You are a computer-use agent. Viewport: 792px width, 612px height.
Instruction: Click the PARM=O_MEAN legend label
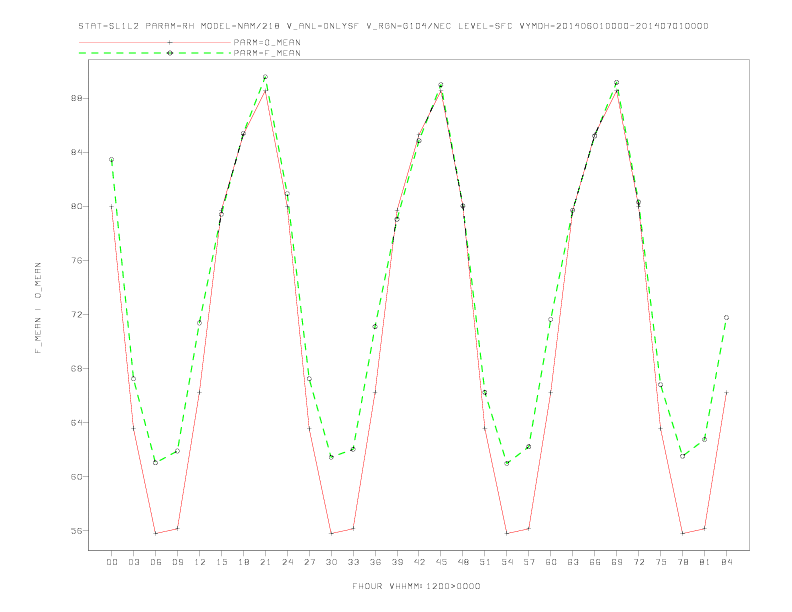tap(267, 42)
